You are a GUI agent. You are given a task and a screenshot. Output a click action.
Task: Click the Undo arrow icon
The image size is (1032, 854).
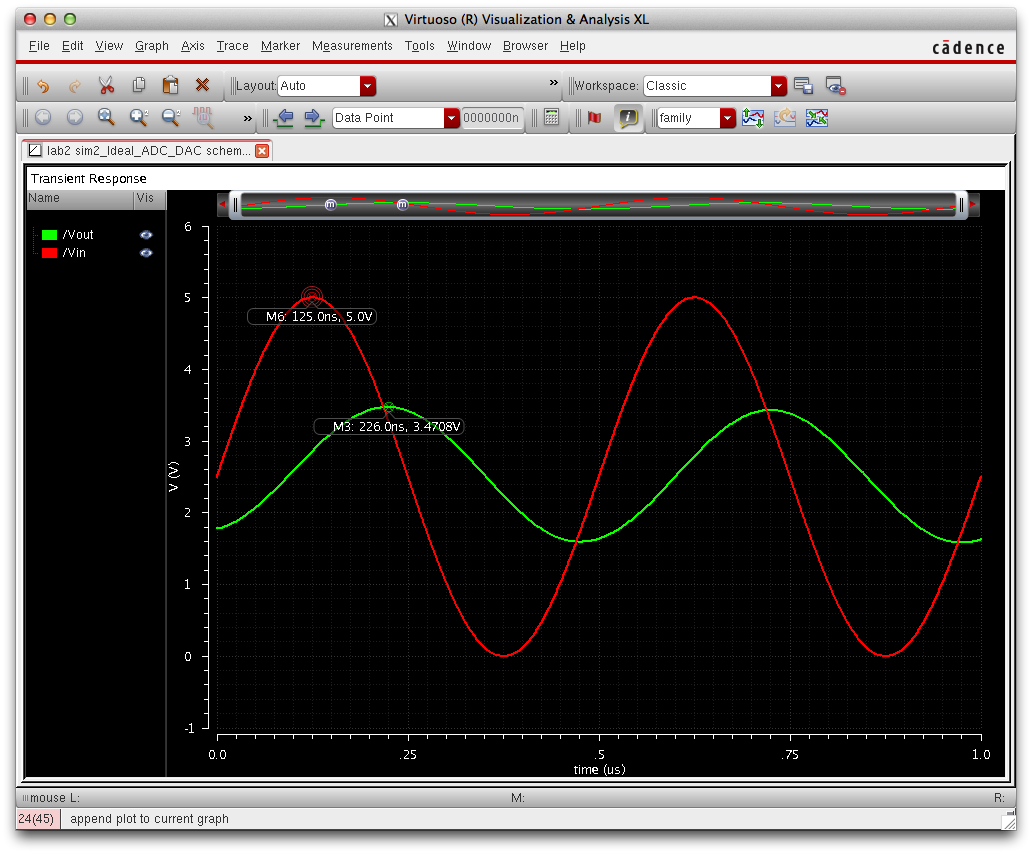tap(42, 86)
